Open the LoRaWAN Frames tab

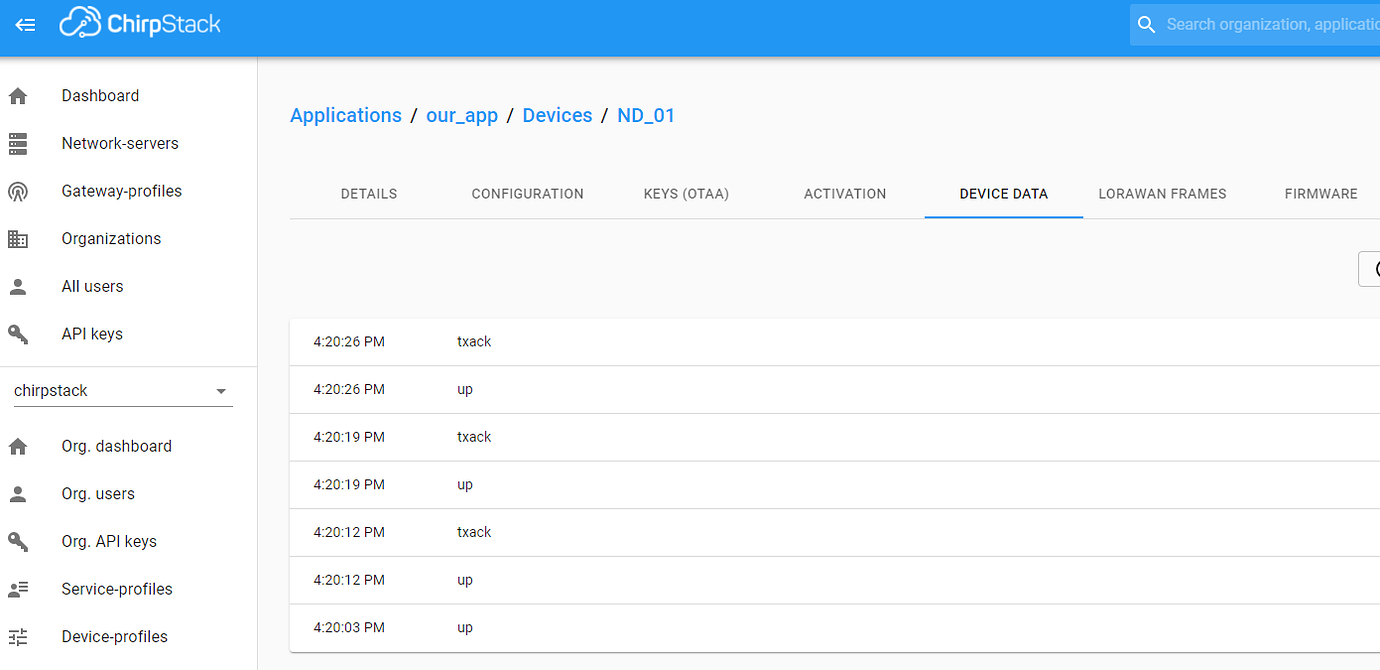[x=1162, y=194]
